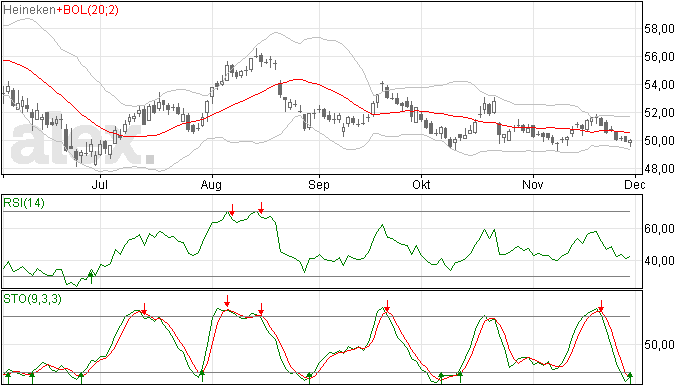Click the Dec month label
The height and width of the screenshot is (387, 690).
[x=635, y=184]
